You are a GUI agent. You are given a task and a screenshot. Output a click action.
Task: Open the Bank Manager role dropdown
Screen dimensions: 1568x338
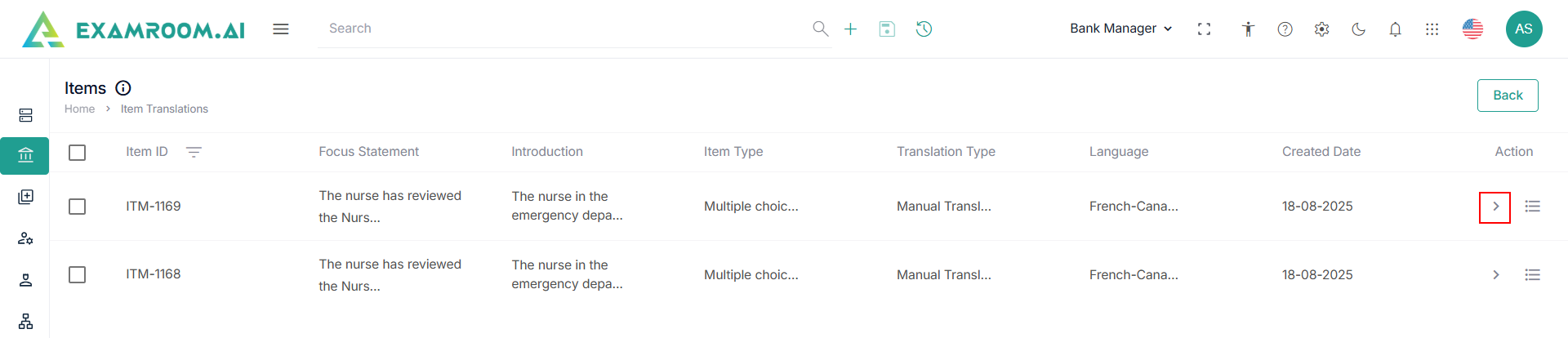point(1120,29)
